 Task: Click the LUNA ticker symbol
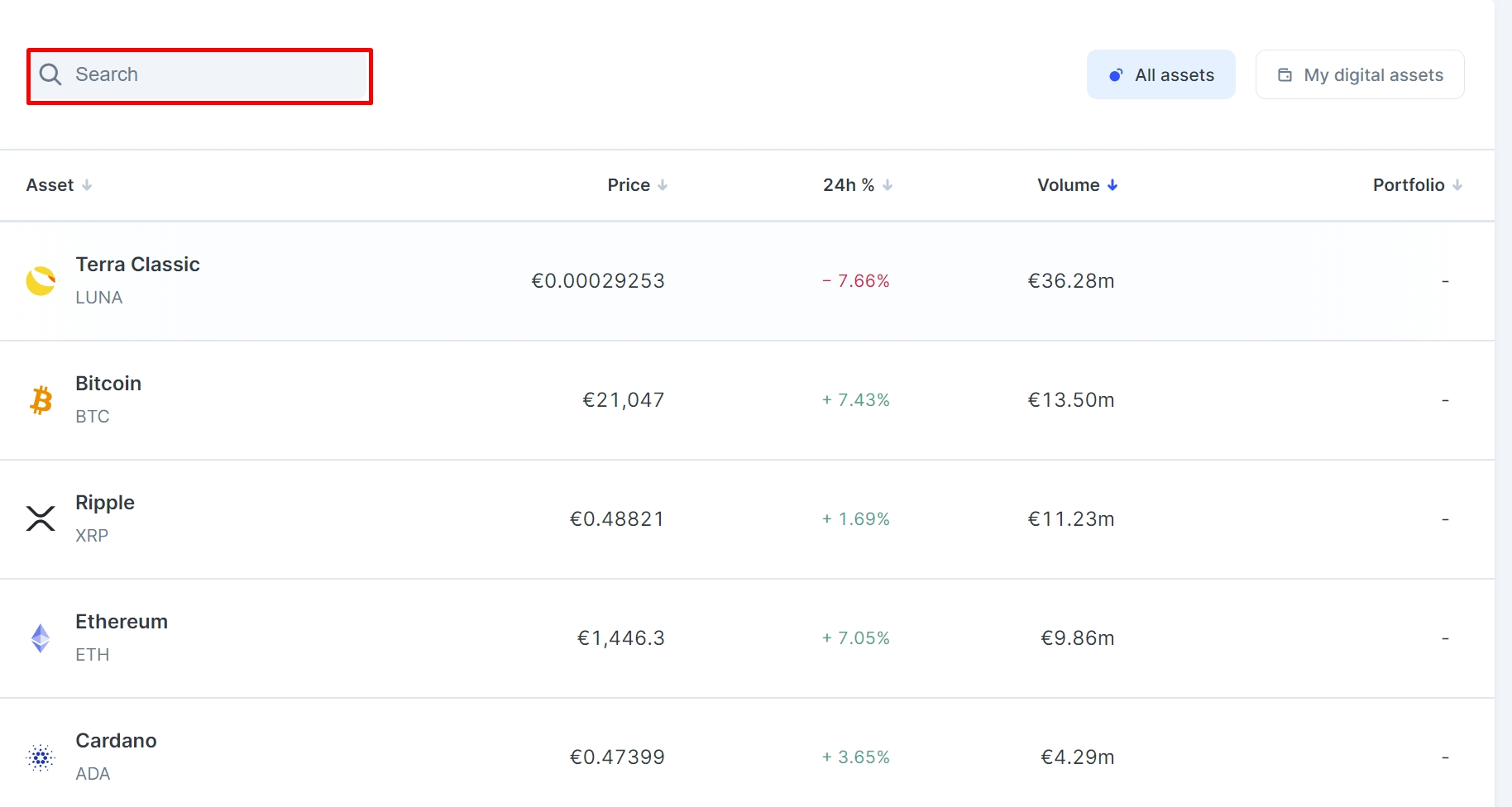99,298
